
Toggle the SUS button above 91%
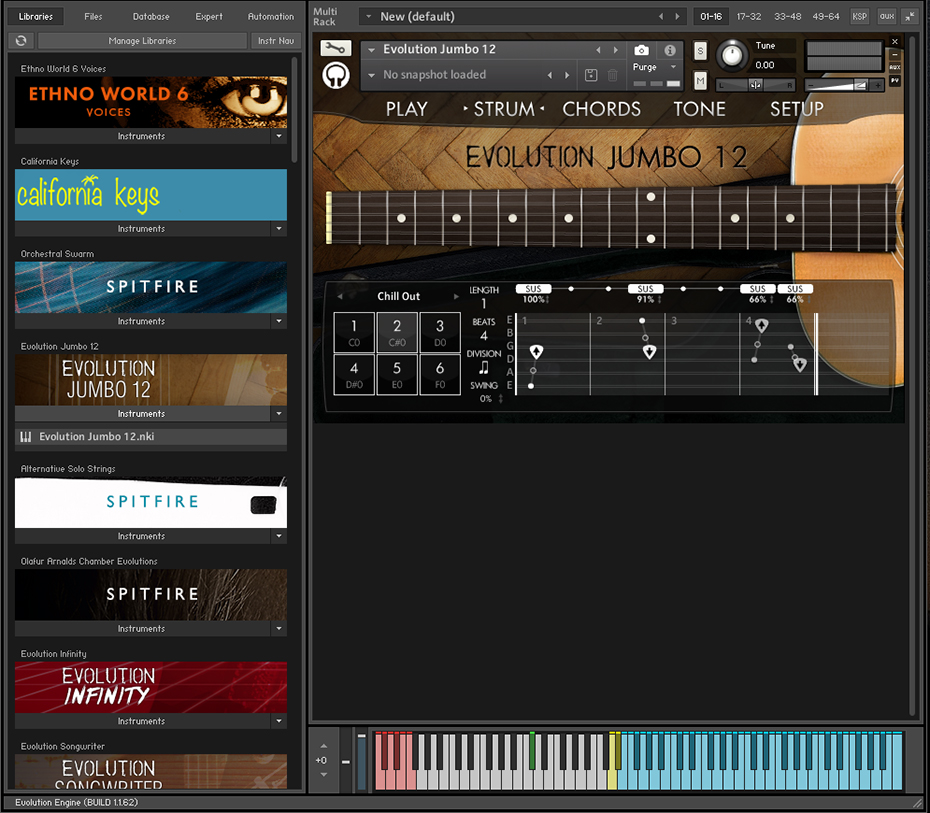[x=645, y=289]
